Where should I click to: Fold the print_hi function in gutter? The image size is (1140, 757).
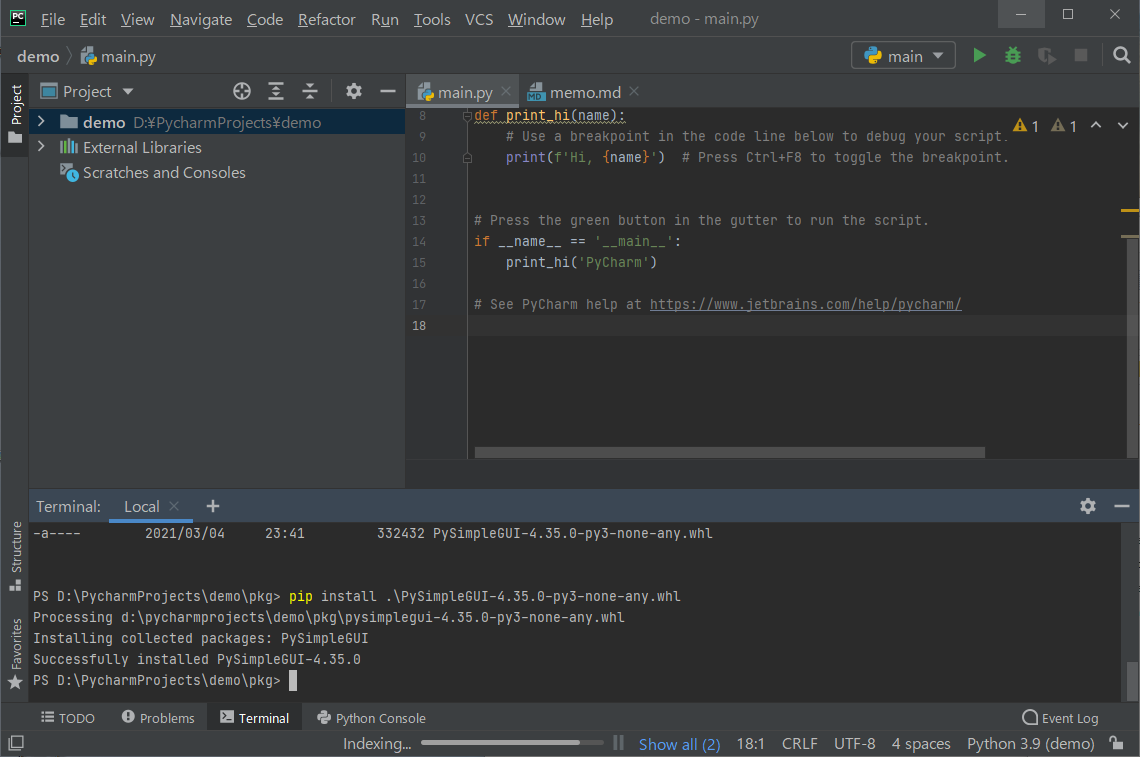coord(467,116)
